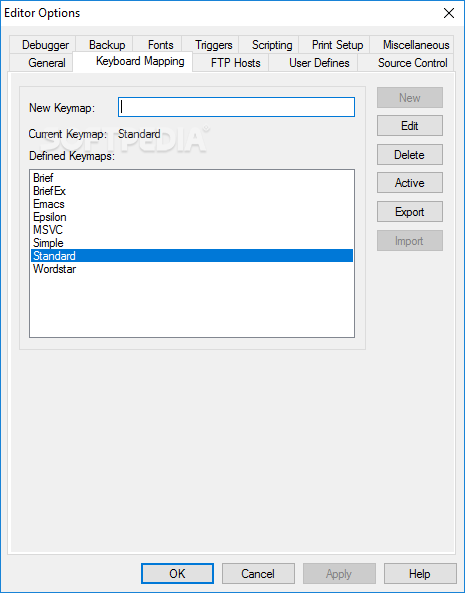Switch to User Defines tab
This screenshot has width=465, height=593.
click(313, 62)
